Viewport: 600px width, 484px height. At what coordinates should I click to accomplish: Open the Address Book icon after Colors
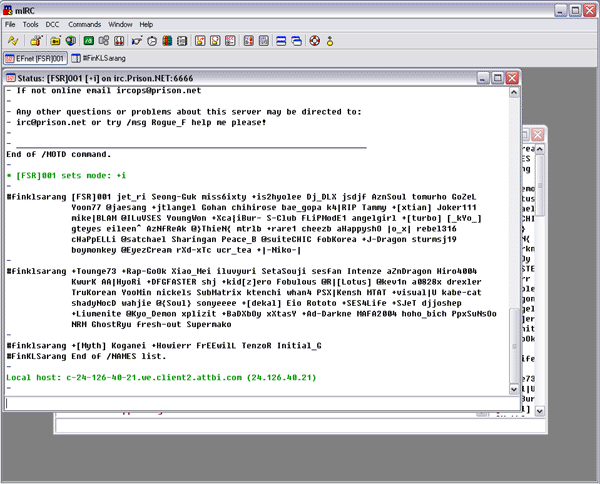182,41
